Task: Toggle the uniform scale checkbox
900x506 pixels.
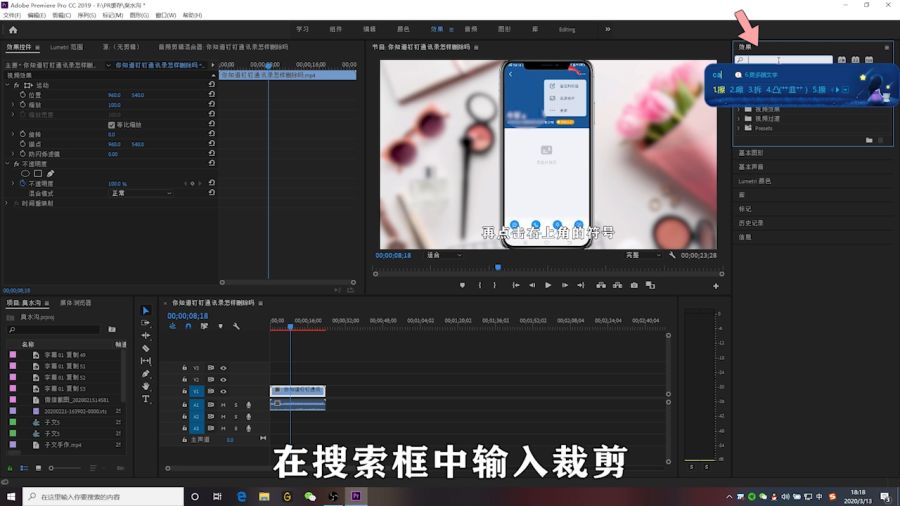Action: point(111,125)
